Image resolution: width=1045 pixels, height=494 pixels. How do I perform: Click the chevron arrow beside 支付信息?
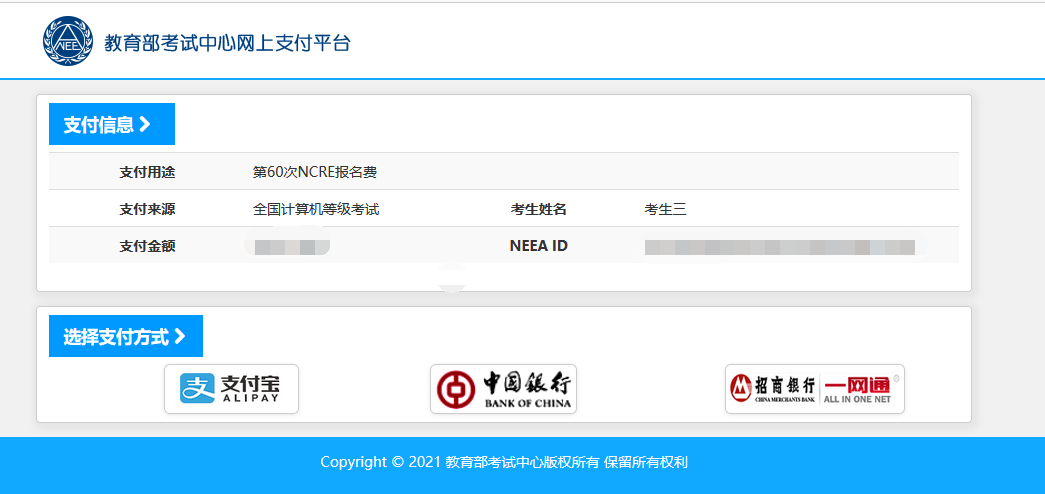tap(145, 124)
